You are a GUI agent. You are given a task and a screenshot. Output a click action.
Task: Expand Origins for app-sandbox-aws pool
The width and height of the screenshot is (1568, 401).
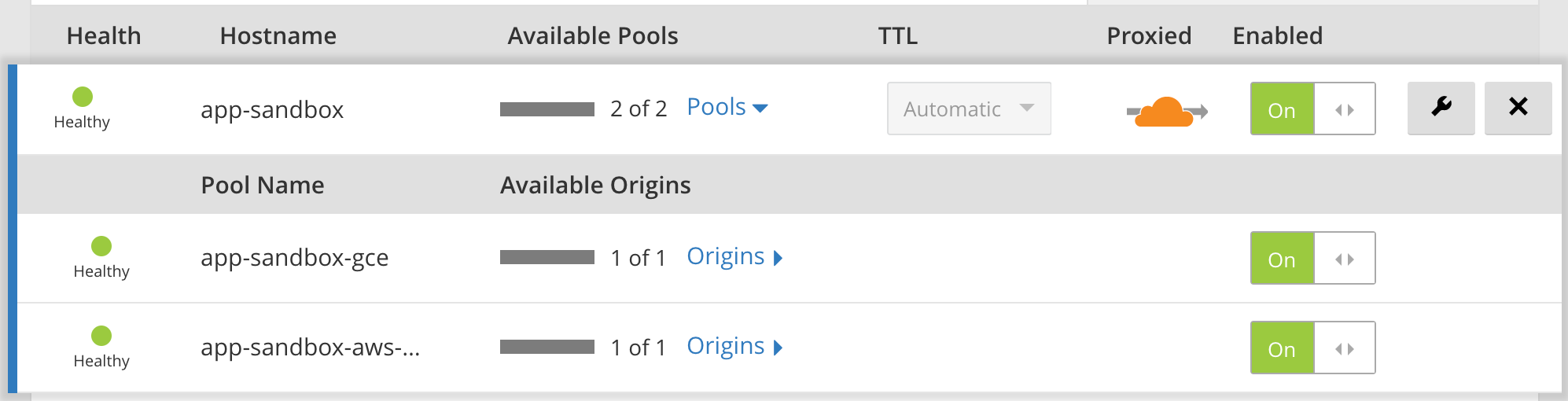(734, 347)
